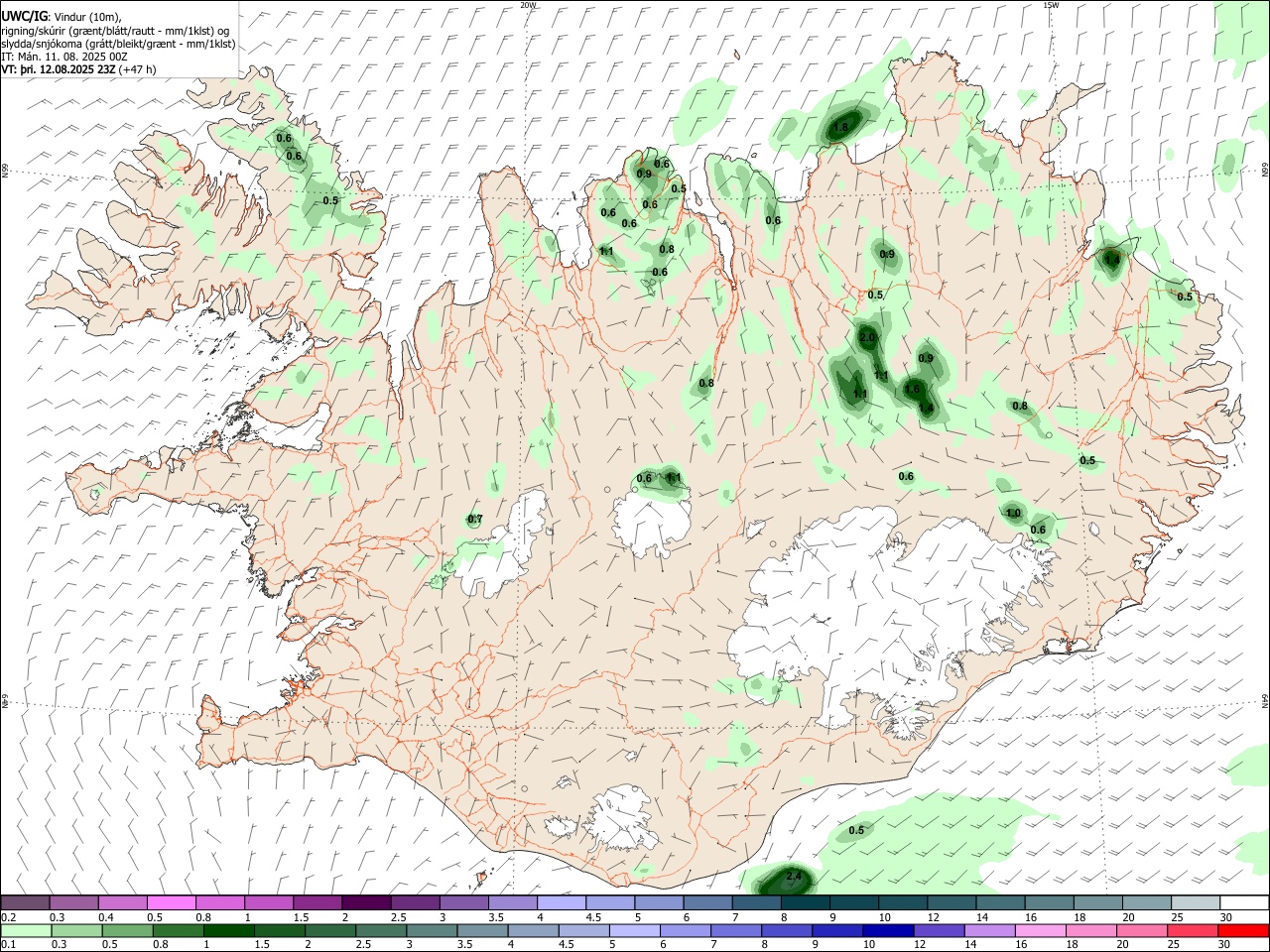Click the 1.0 precipitation value north of Vatnajökull
The image size is (1270, 952).
pos(1013,514)
